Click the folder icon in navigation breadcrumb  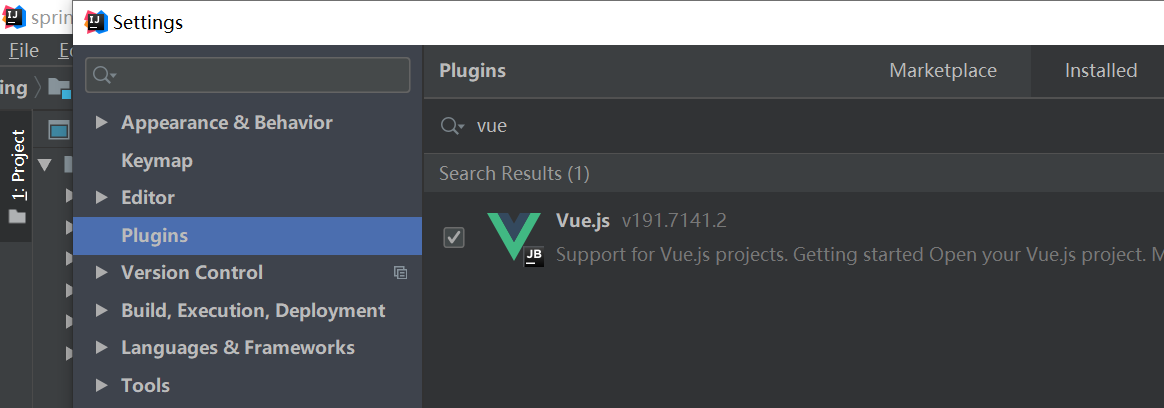click(59, 88)
